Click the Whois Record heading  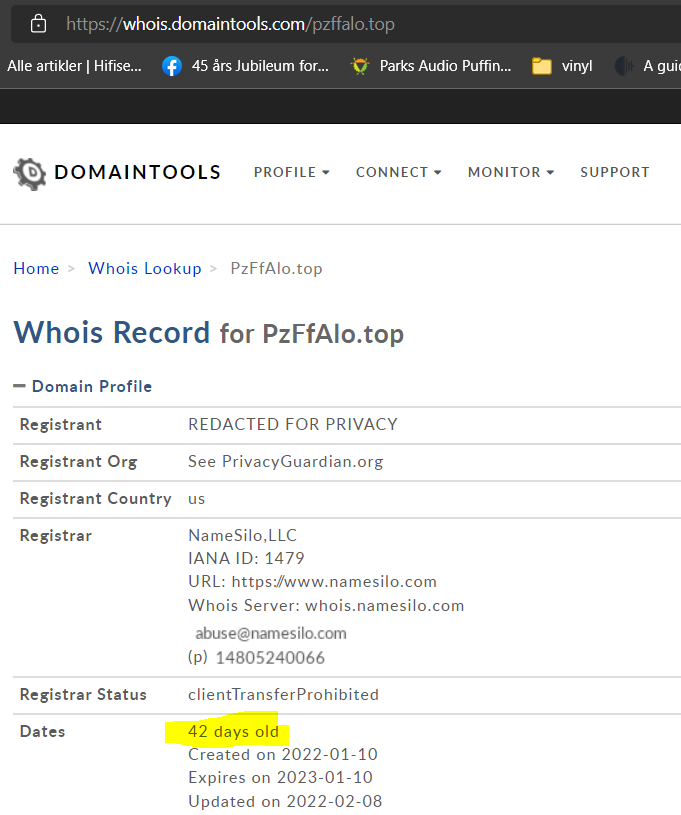pos(112,332)
